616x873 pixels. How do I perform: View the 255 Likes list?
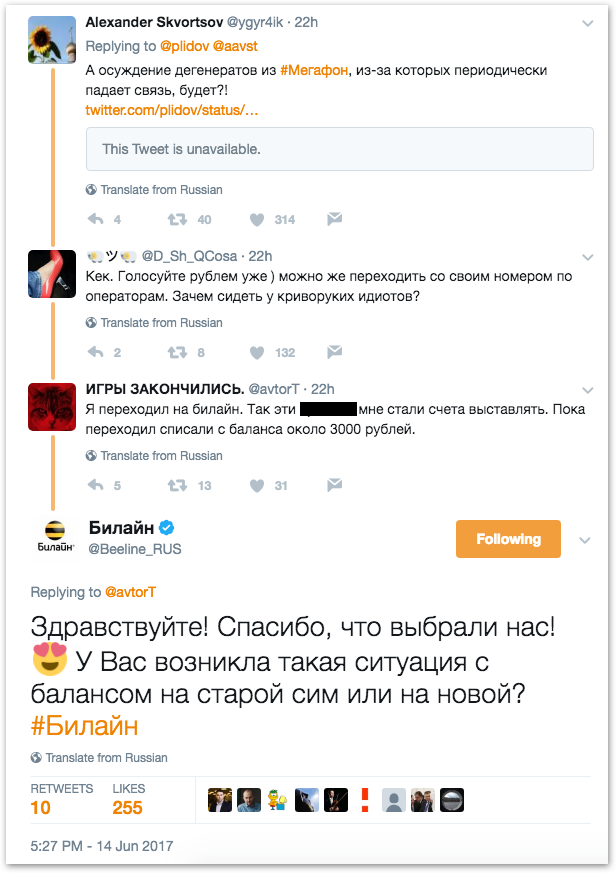(128, 800)
